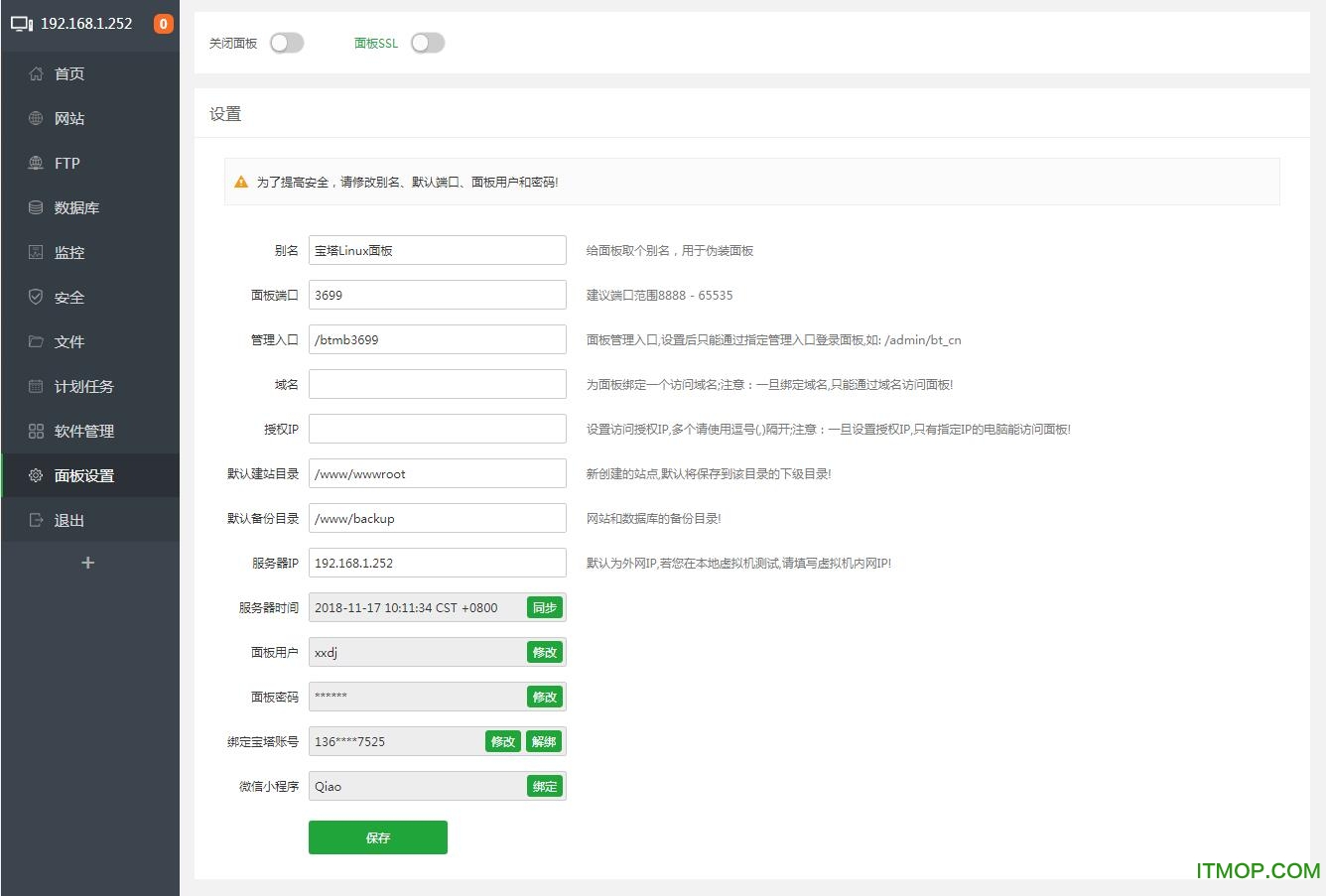Click the 退出 logout entry
This screenshot has height=896, width=1326.
pyautogui.click(x=67, y=520)
